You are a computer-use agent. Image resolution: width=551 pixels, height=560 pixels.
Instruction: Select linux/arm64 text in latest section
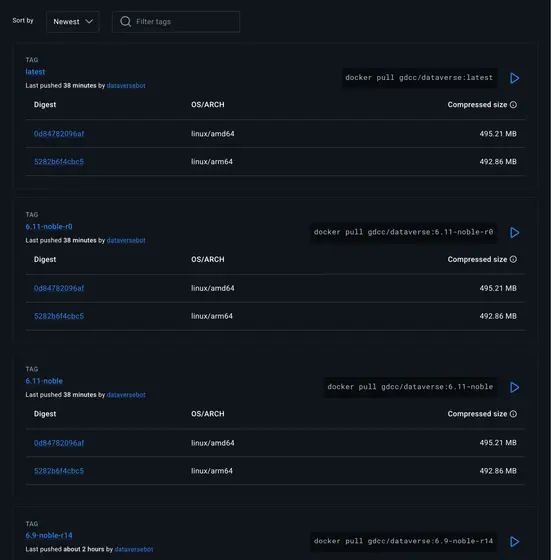coord(212,162)
